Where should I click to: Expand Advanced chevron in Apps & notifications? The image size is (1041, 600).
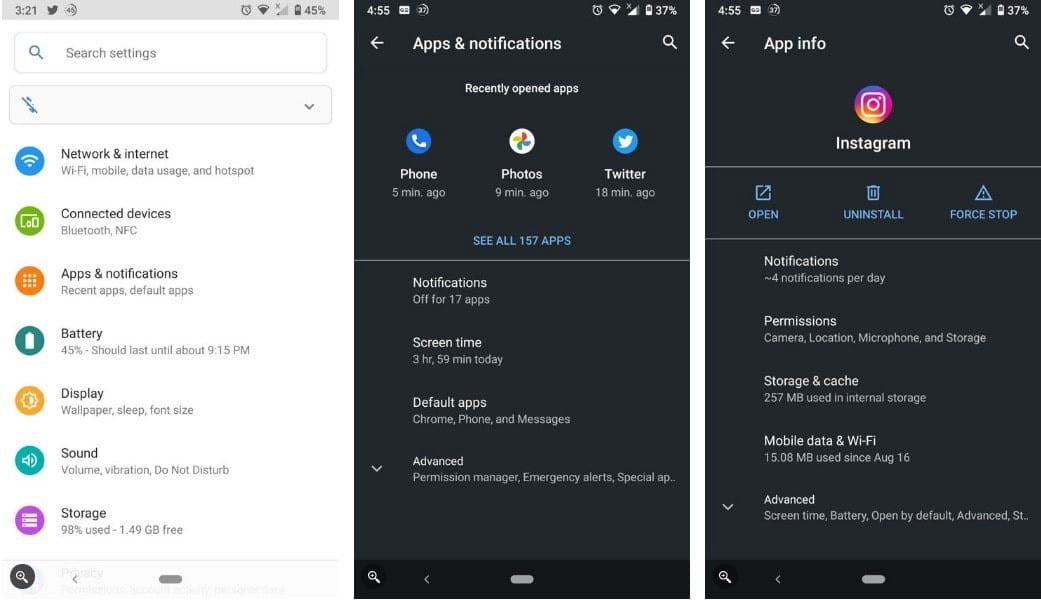pyautogui.click(x=376, y=469)
